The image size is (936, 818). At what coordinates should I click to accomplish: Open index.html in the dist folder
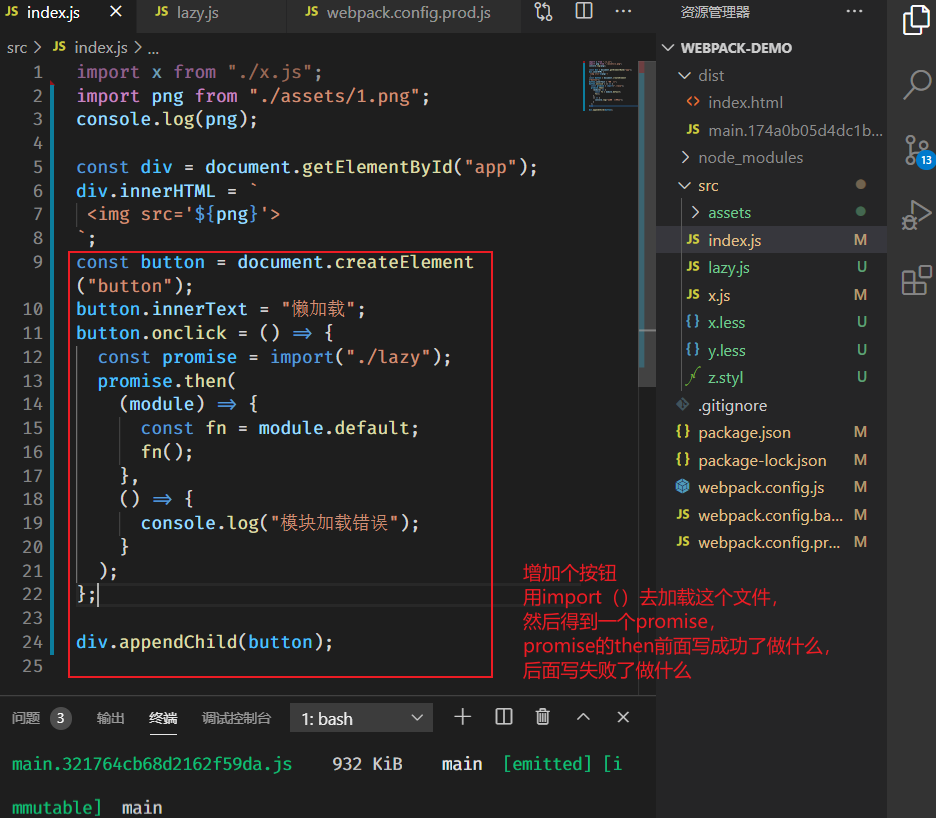click(x=771, y=103)
